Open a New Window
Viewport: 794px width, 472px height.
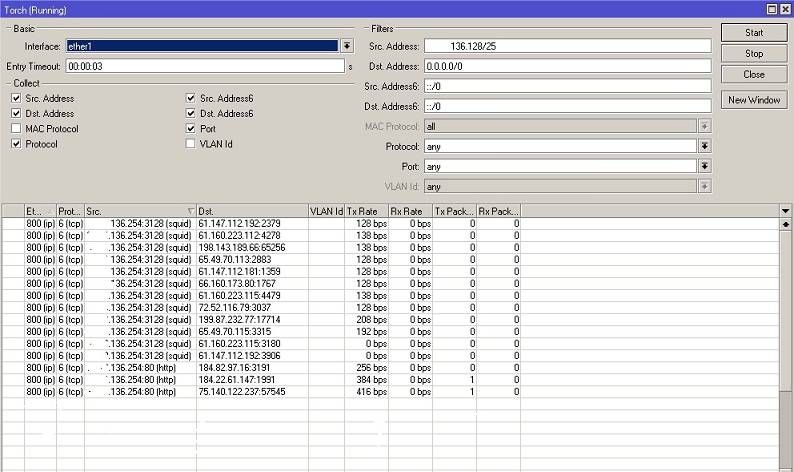[x=754, y=100]
